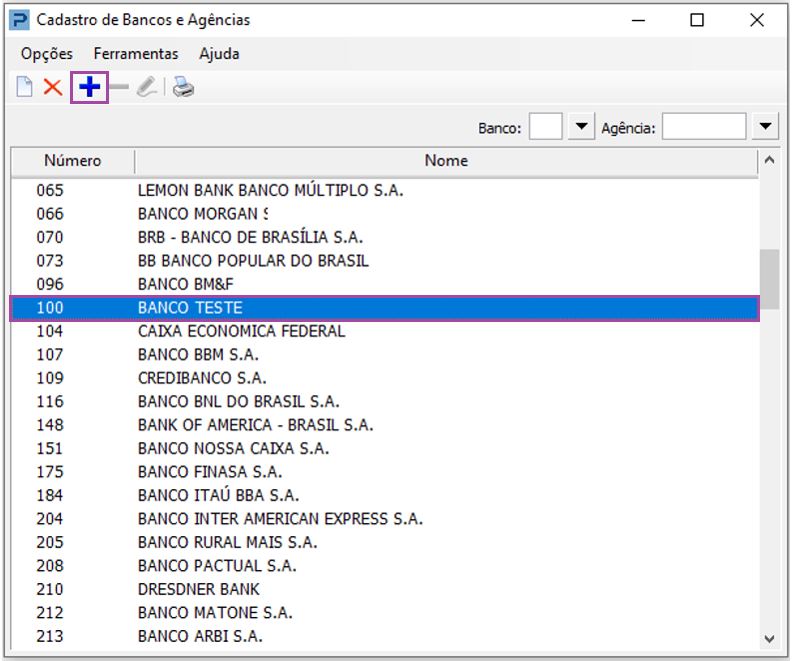
Task: Click the scrollbar up arrow
Action: tap(769, 160)
